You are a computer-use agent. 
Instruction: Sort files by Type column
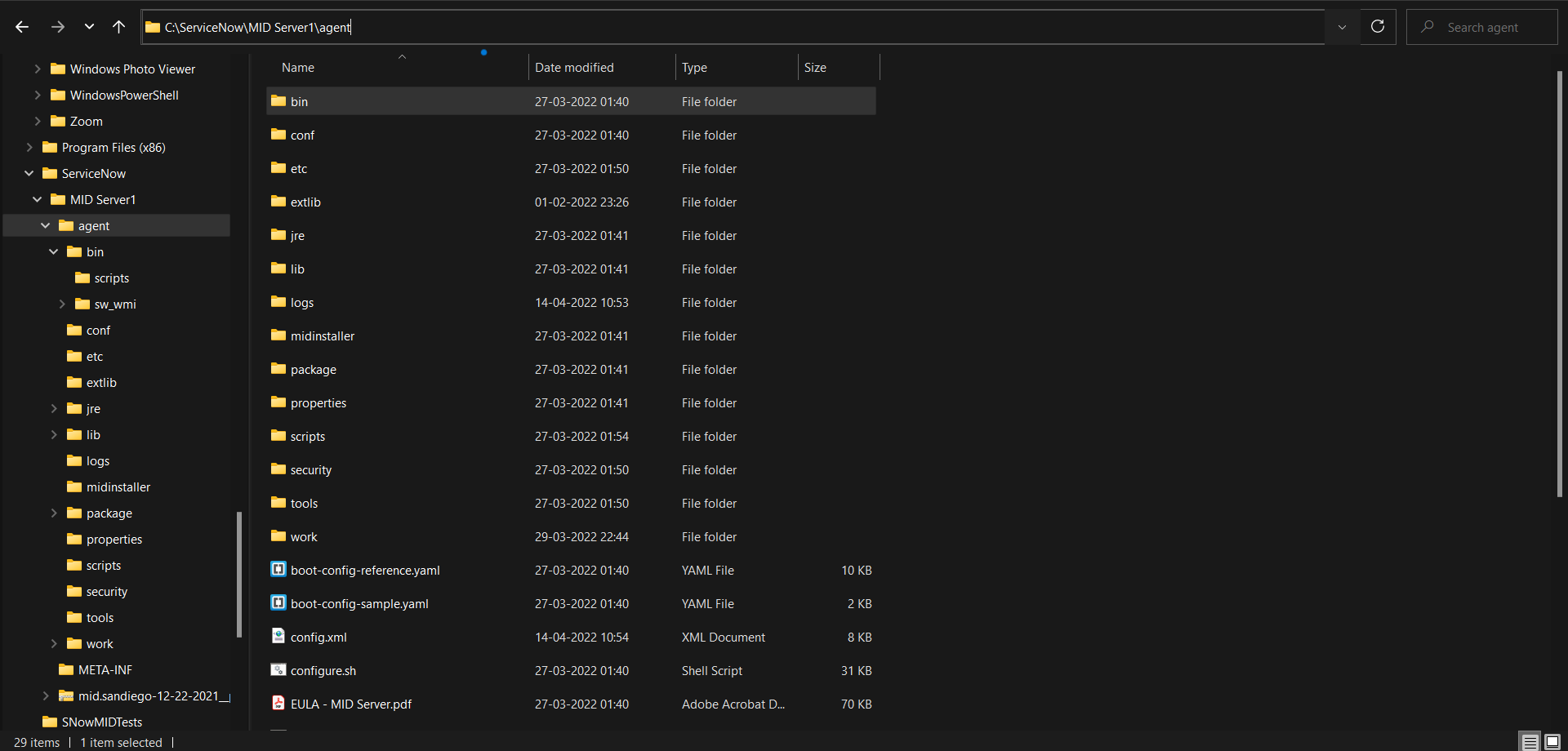click(694, 68)
